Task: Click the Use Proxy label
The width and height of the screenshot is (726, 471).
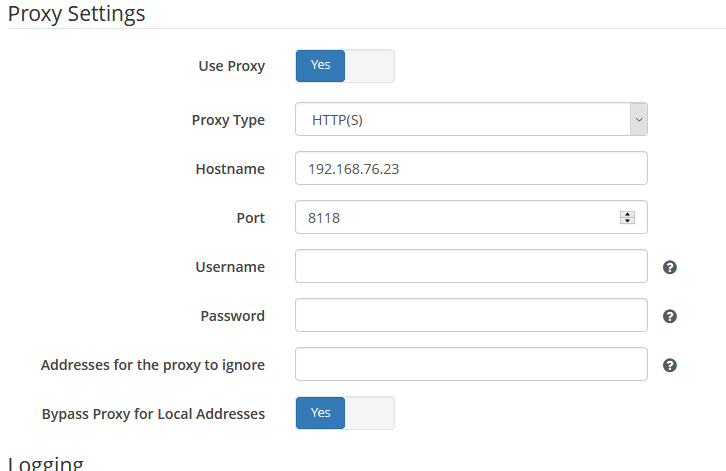Action: pos(232,66)
